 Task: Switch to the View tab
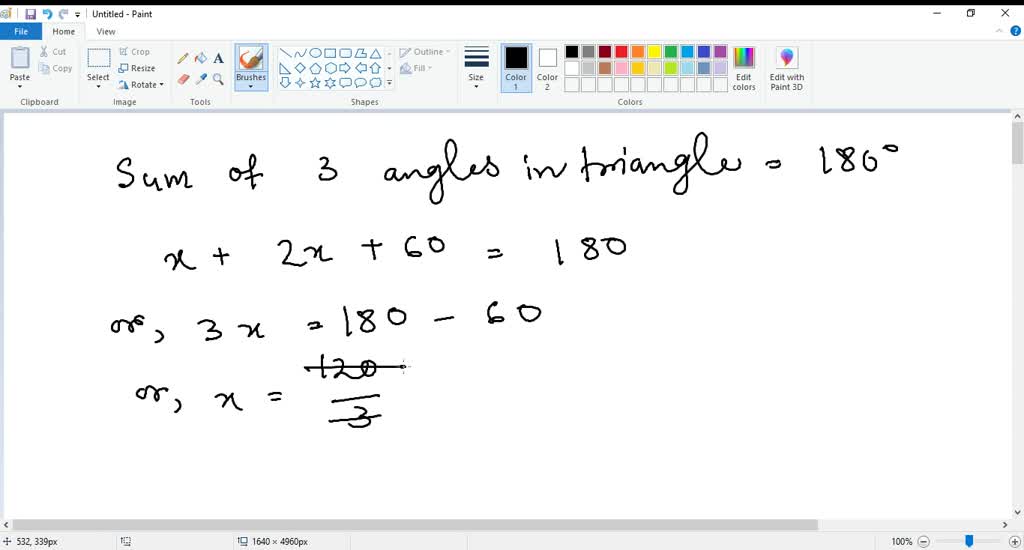[105, 31]
